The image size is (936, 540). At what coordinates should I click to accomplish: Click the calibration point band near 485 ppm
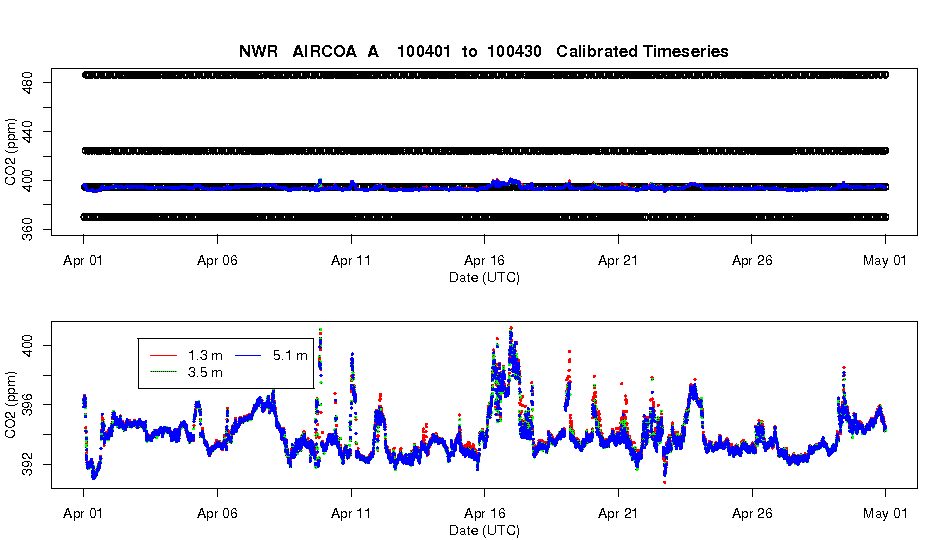pyautogui.click(x=485, y=75)
